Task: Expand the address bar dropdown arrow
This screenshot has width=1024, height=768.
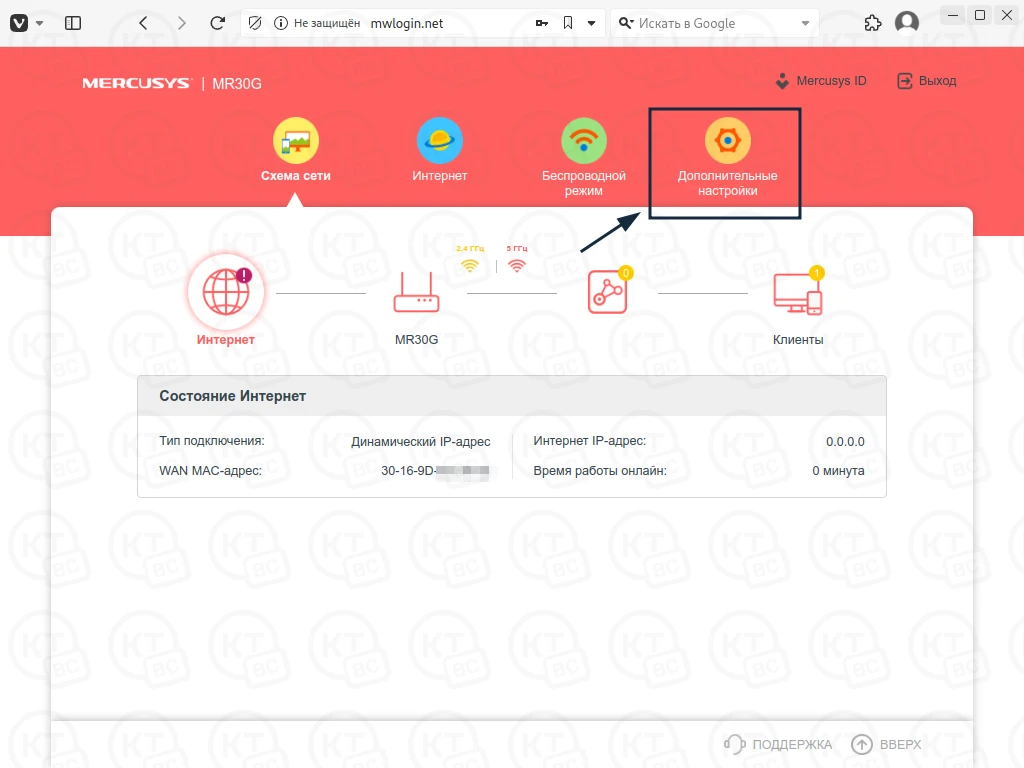Action: tap(592, 24)
